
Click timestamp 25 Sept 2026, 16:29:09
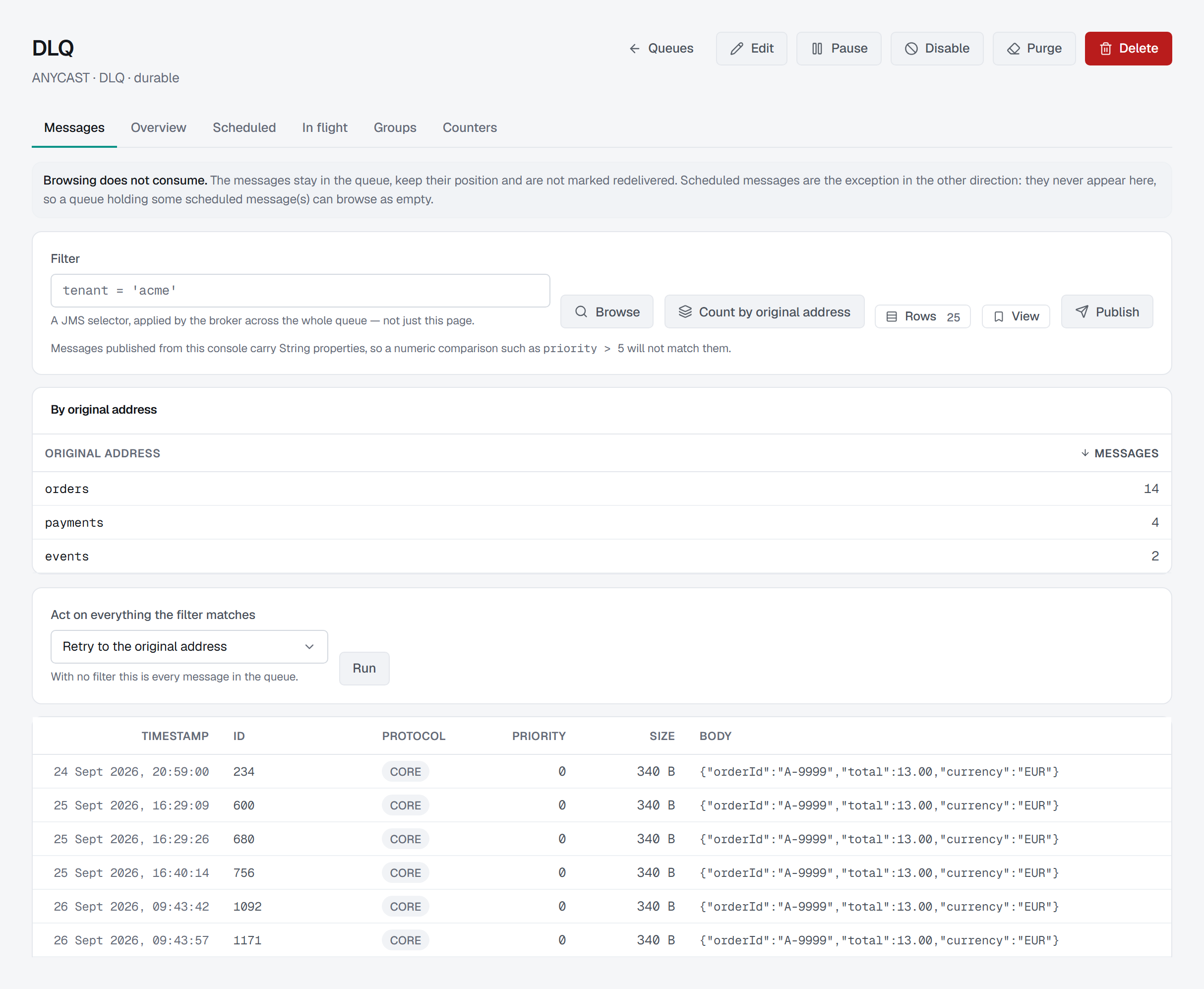click(x=131, y=805)
